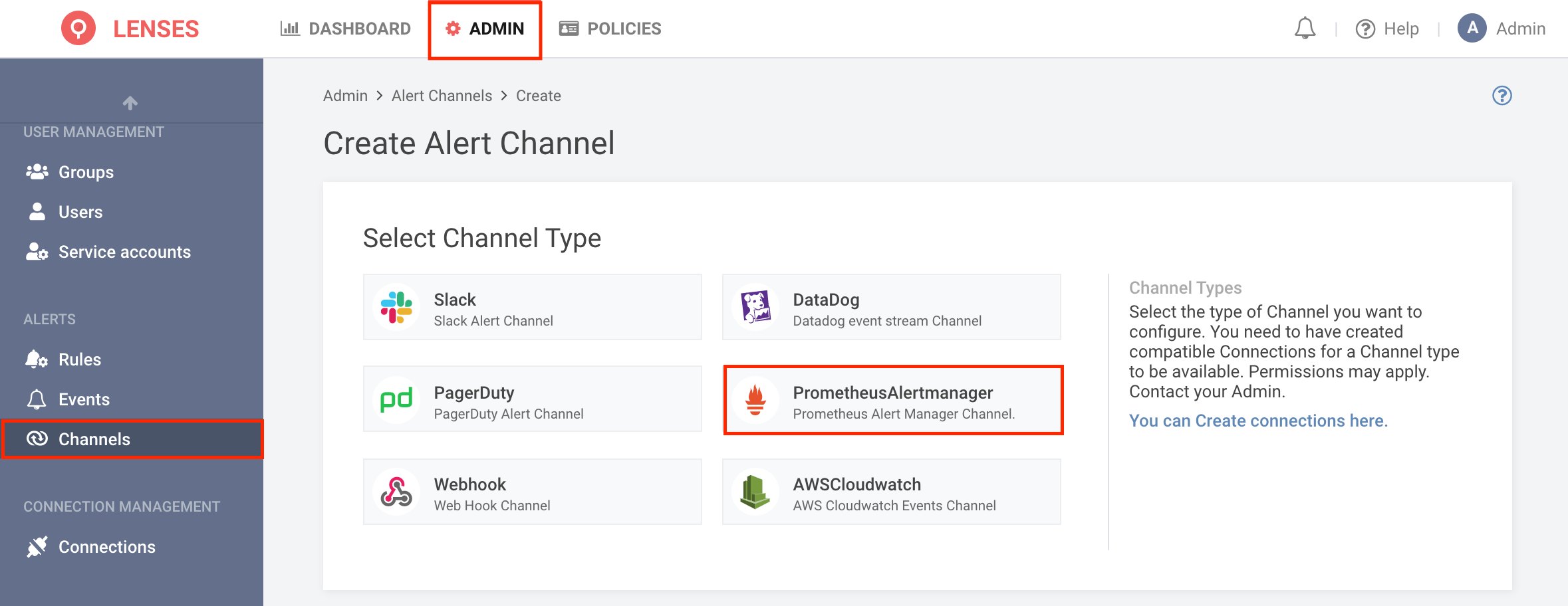The height and width of the screenshot is (606, 1568).
Task: Click the Channels link icon
Action: pyautogui.click(x=37, y=439)
